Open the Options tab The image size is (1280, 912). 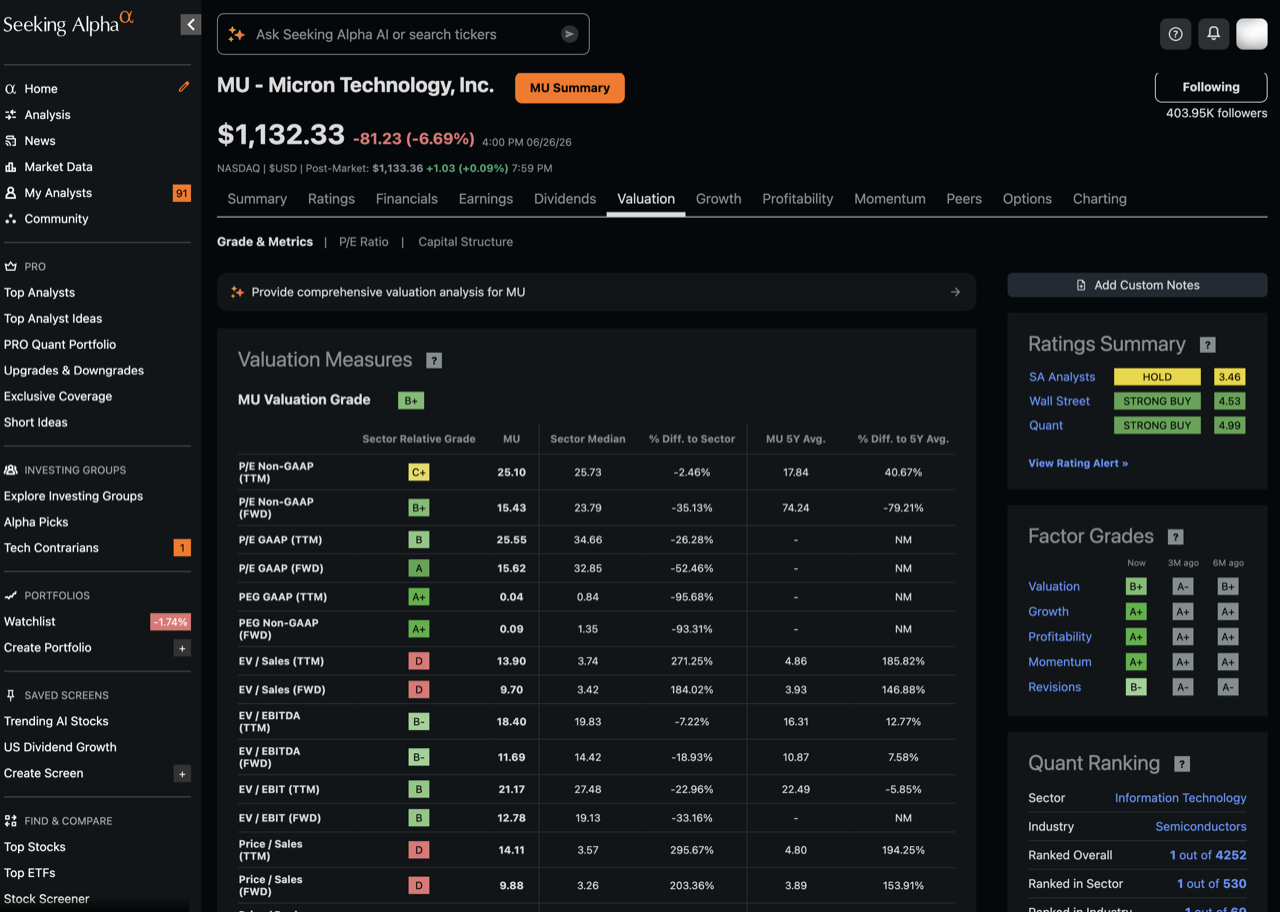click(1027, 199)
